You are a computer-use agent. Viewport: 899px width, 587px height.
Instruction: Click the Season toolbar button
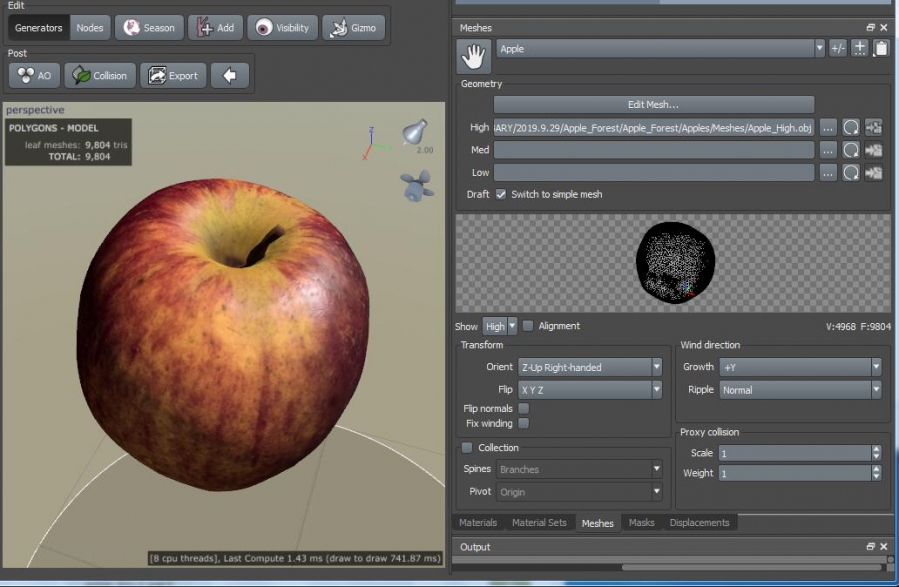(x=149, y=28)
